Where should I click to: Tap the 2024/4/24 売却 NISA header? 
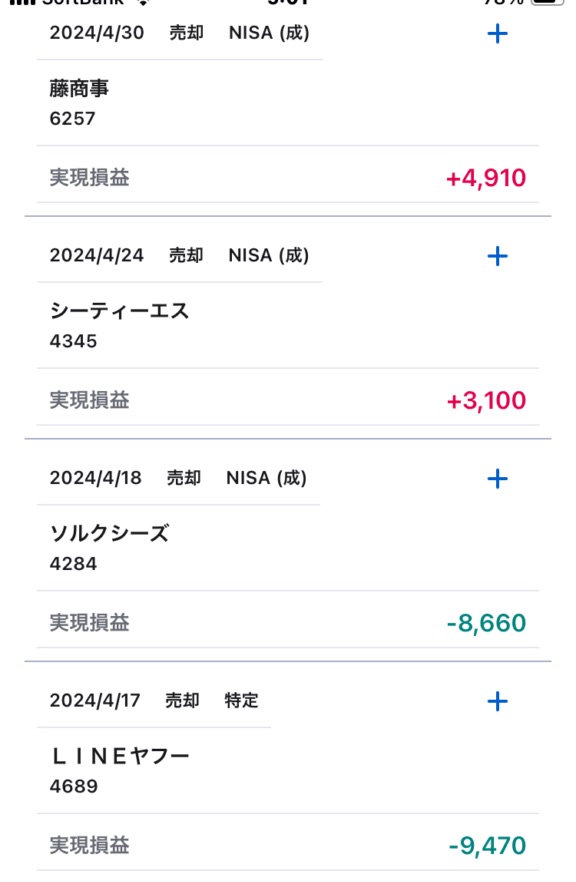click(179, 256)
